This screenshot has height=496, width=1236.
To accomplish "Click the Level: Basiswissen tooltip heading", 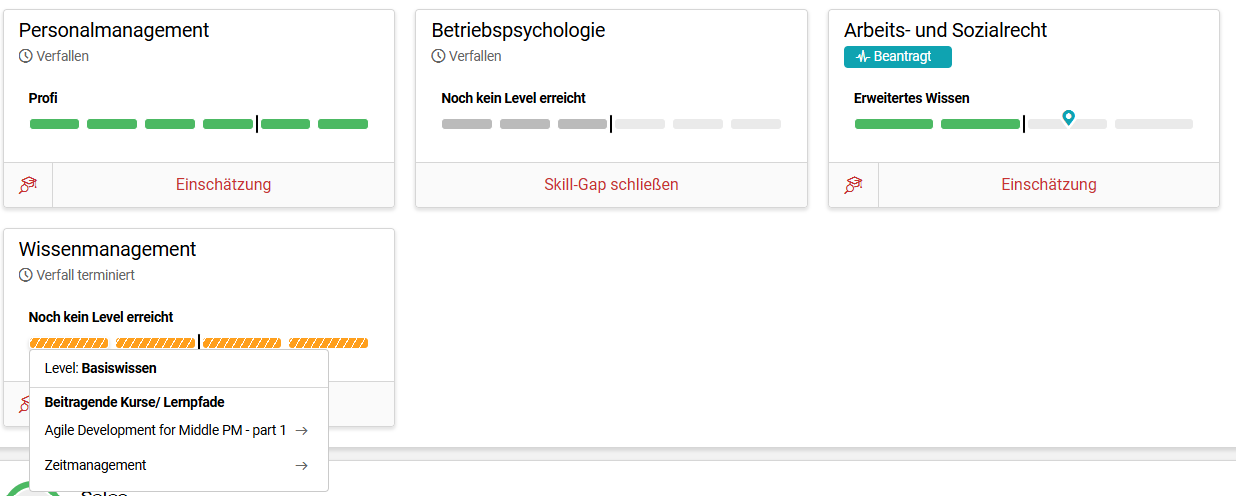I will tap(101, 368).
